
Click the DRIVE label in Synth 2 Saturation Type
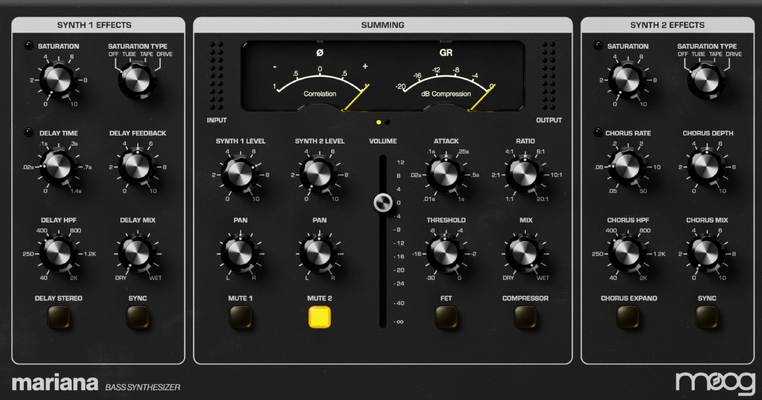733,54
